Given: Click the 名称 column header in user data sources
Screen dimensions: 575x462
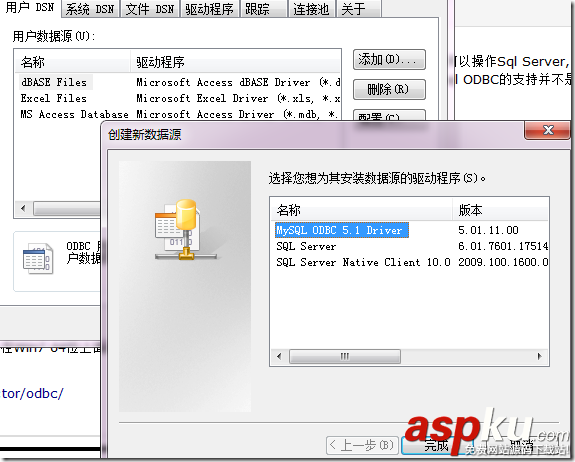Looking at the screenshot, I should pos(73,62).
